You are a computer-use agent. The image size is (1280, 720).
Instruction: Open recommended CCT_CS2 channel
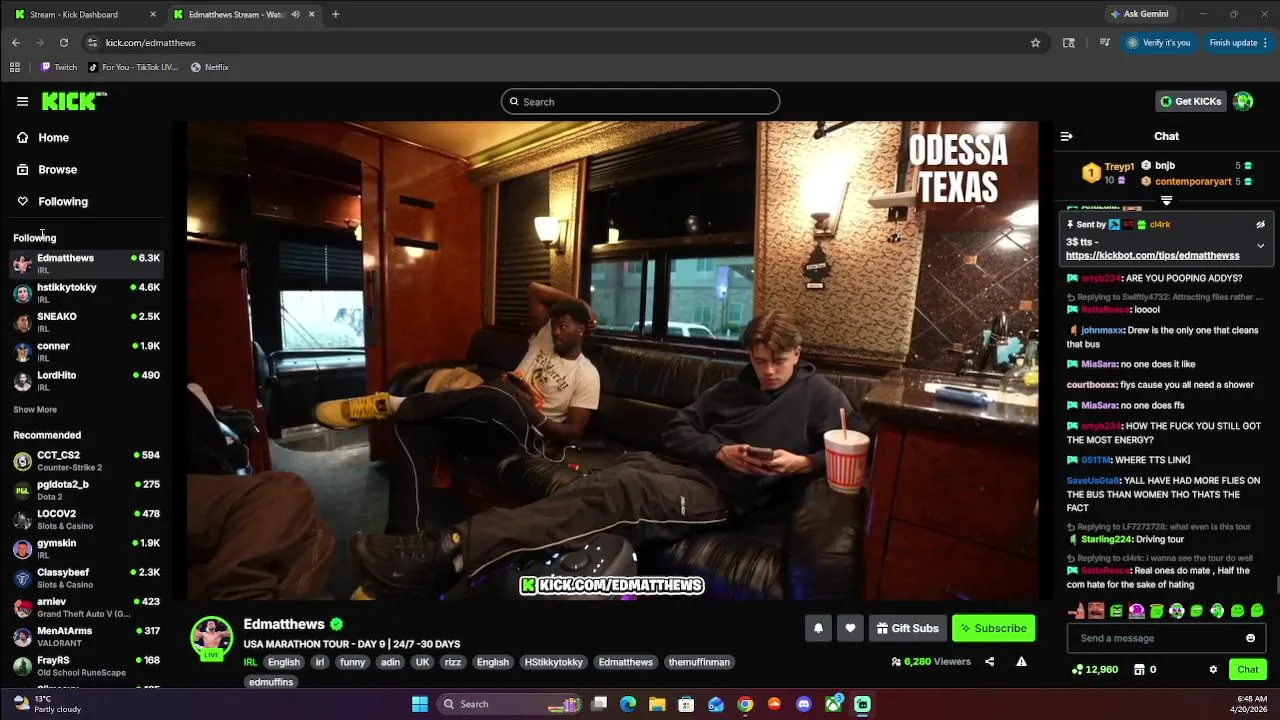tap(86, 460)
